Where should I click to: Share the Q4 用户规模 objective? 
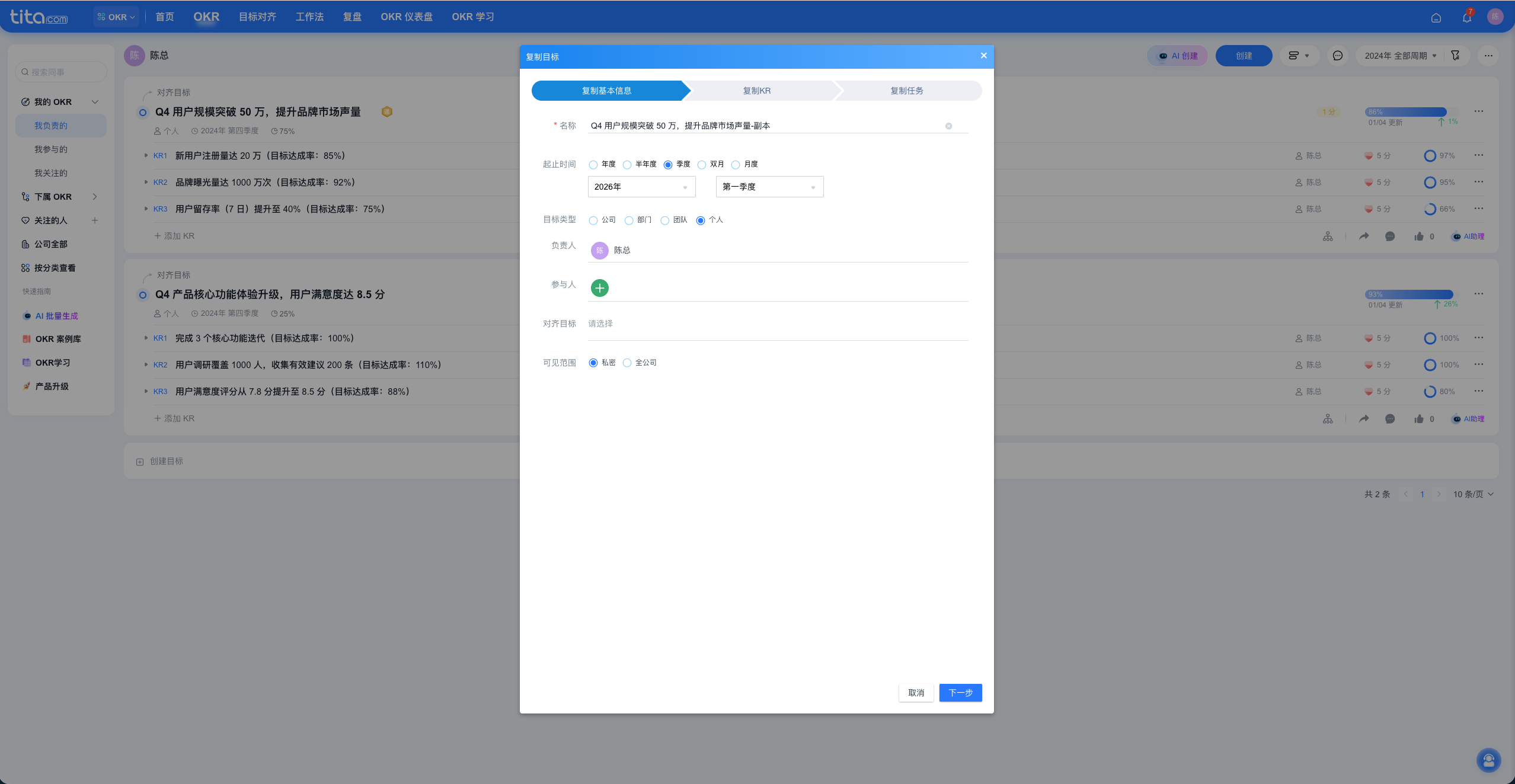(1364, 236)
